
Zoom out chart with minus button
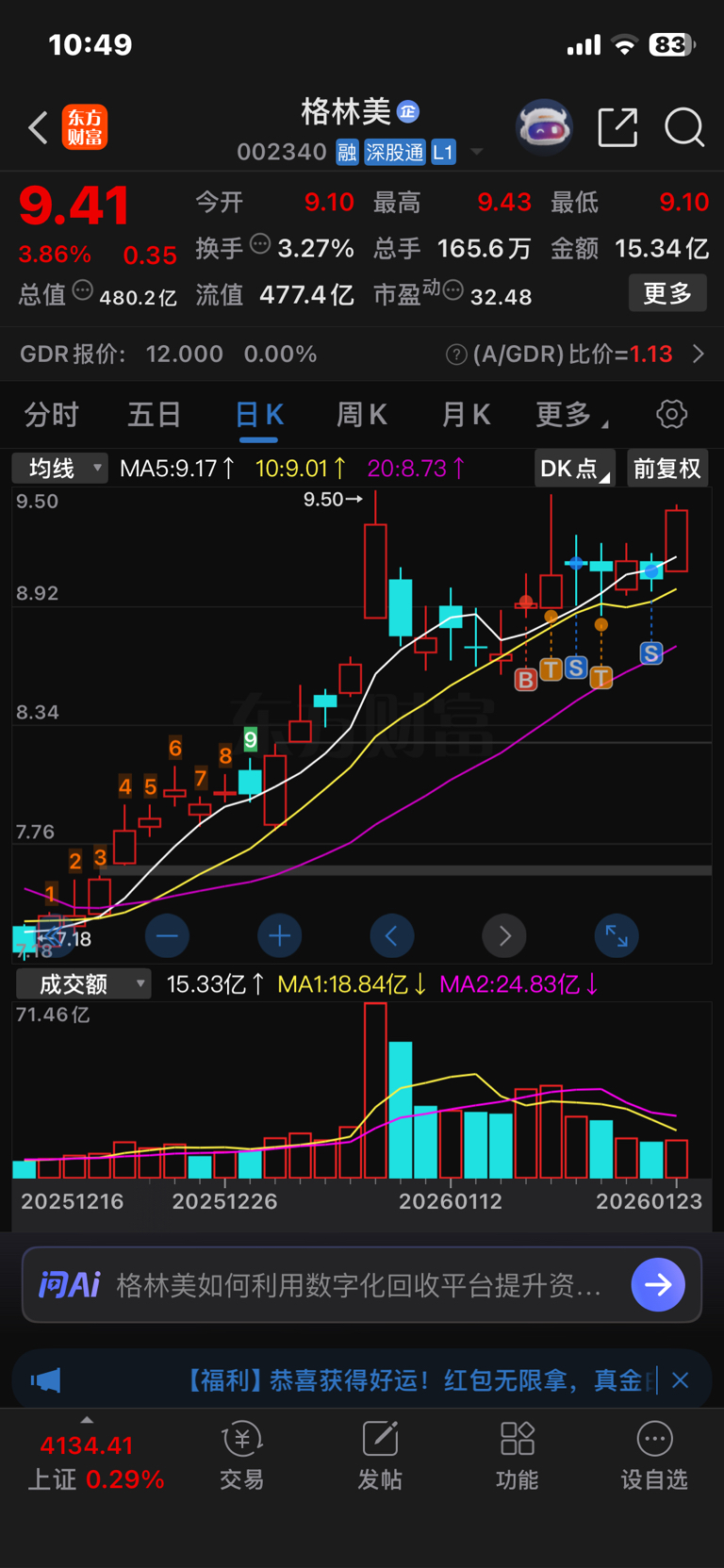pyautogui.click(x=167, y=935)
